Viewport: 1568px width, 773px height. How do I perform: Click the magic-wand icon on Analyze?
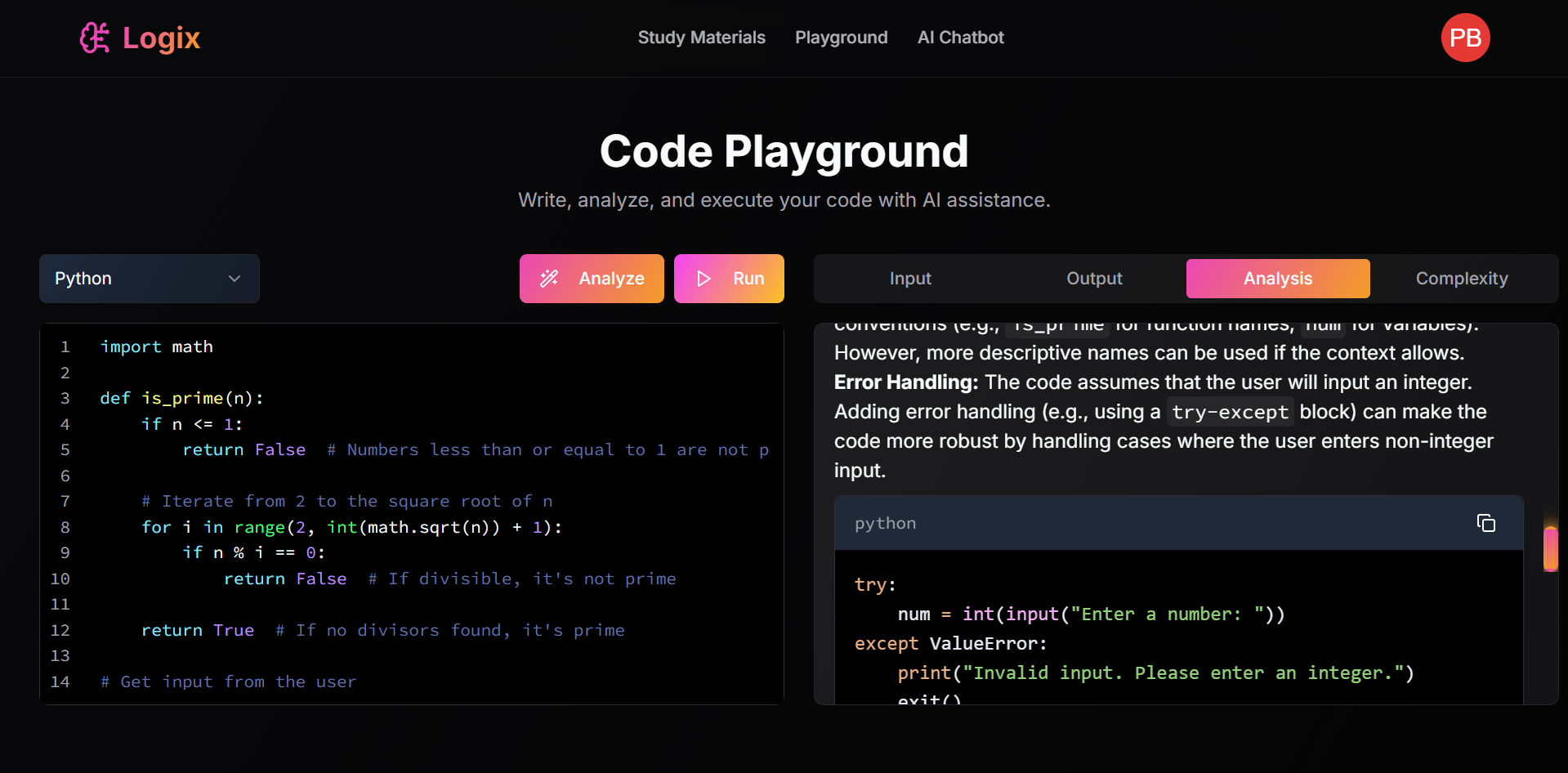click(550, 279)
